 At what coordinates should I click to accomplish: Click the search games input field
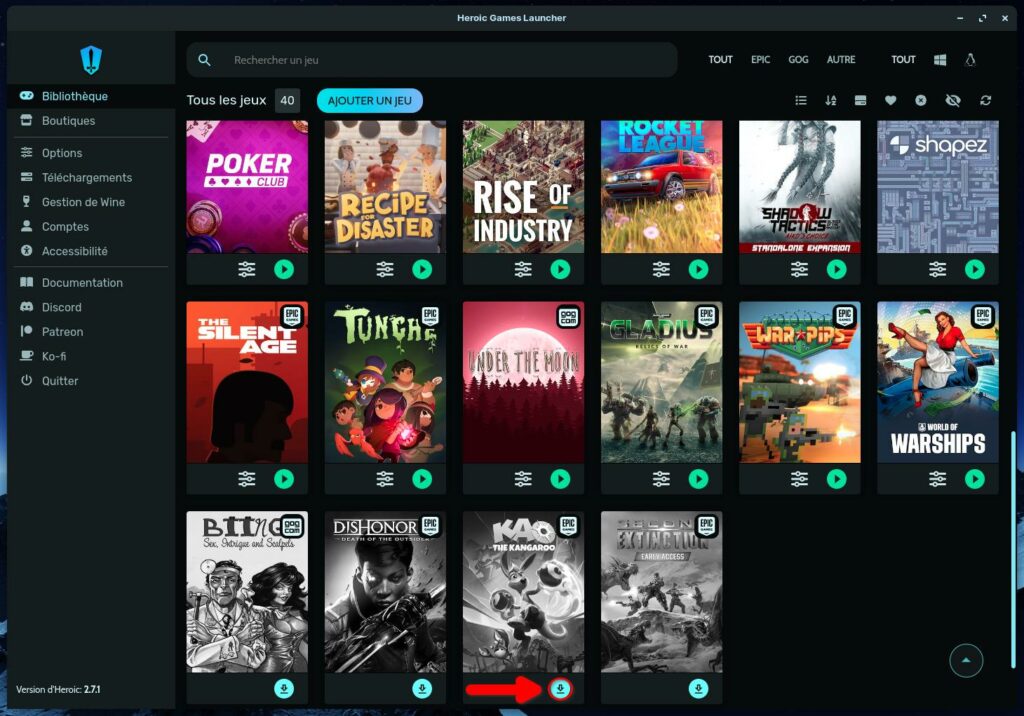[440, 60]
